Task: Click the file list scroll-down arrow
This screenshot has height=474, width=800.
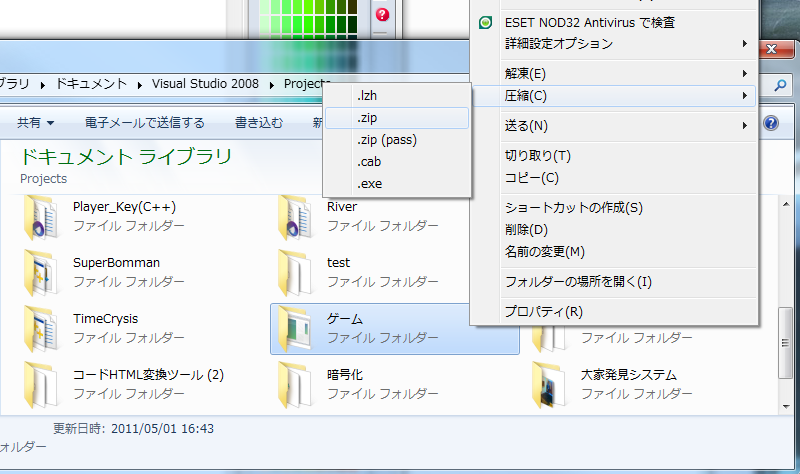Action: [x=786, y=407]
